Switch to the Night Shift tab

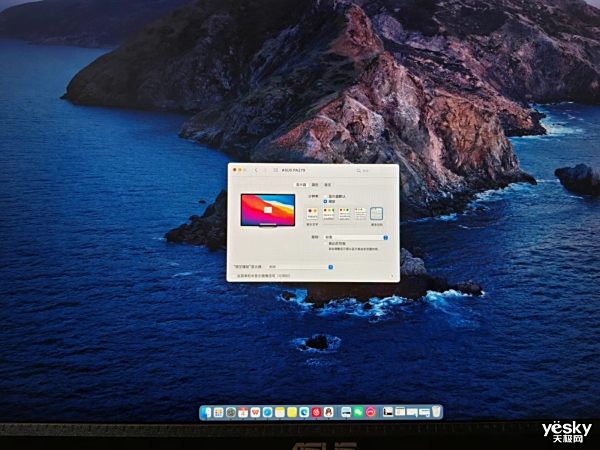point(328,185)
